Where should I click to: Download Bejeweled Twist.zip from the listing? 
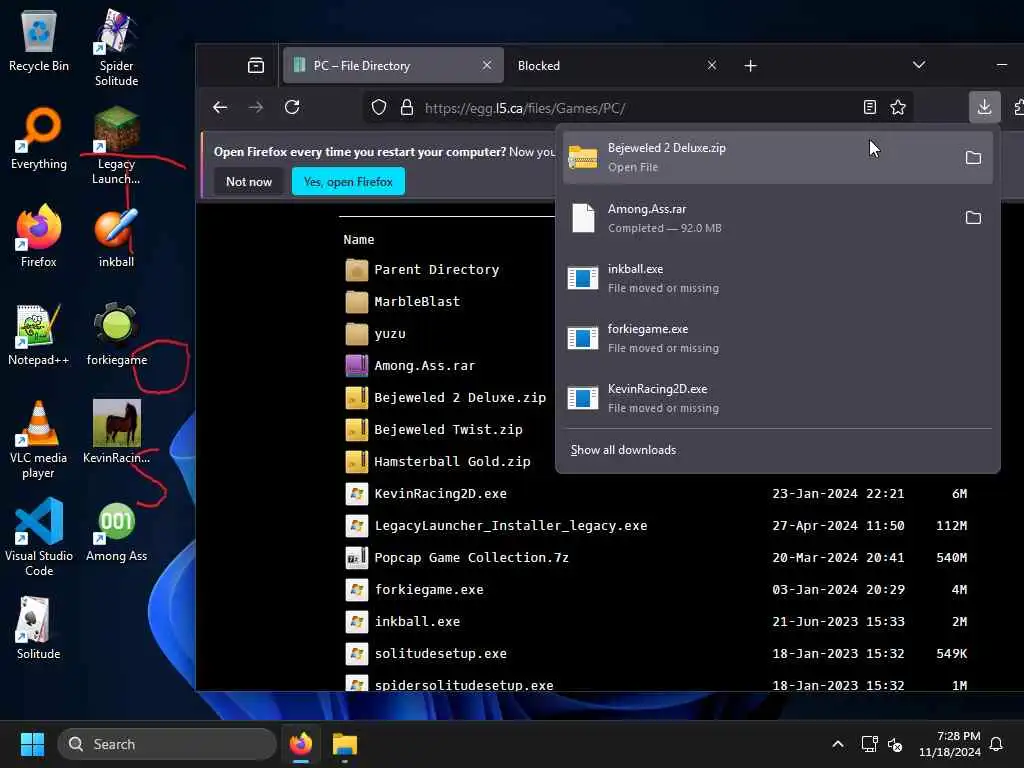tap(448, 430)
